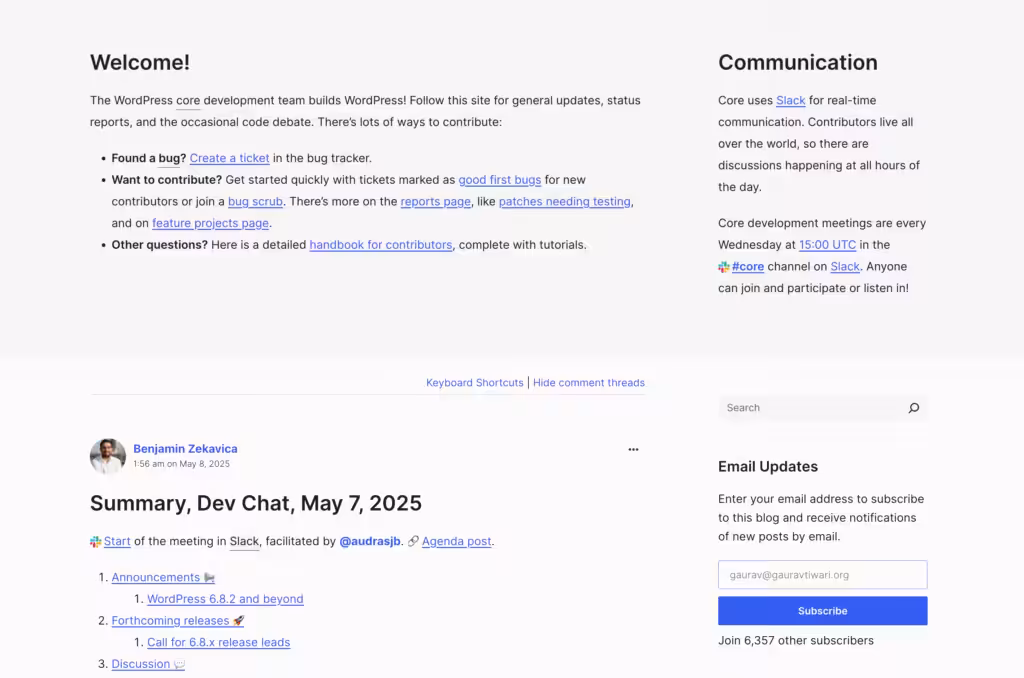1024x678 pixels.
Task: Click the speech bubble emoji beside Discussion
Action: tap(180, 663)
